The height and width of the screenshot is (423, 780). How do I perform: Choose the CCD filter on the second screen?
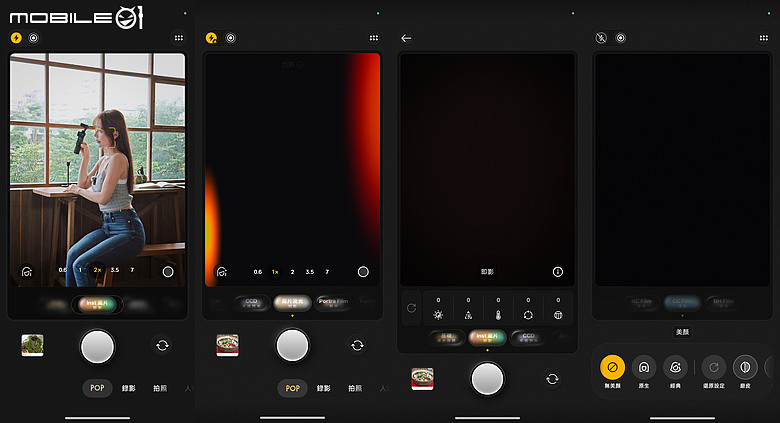tap(252, 303)
